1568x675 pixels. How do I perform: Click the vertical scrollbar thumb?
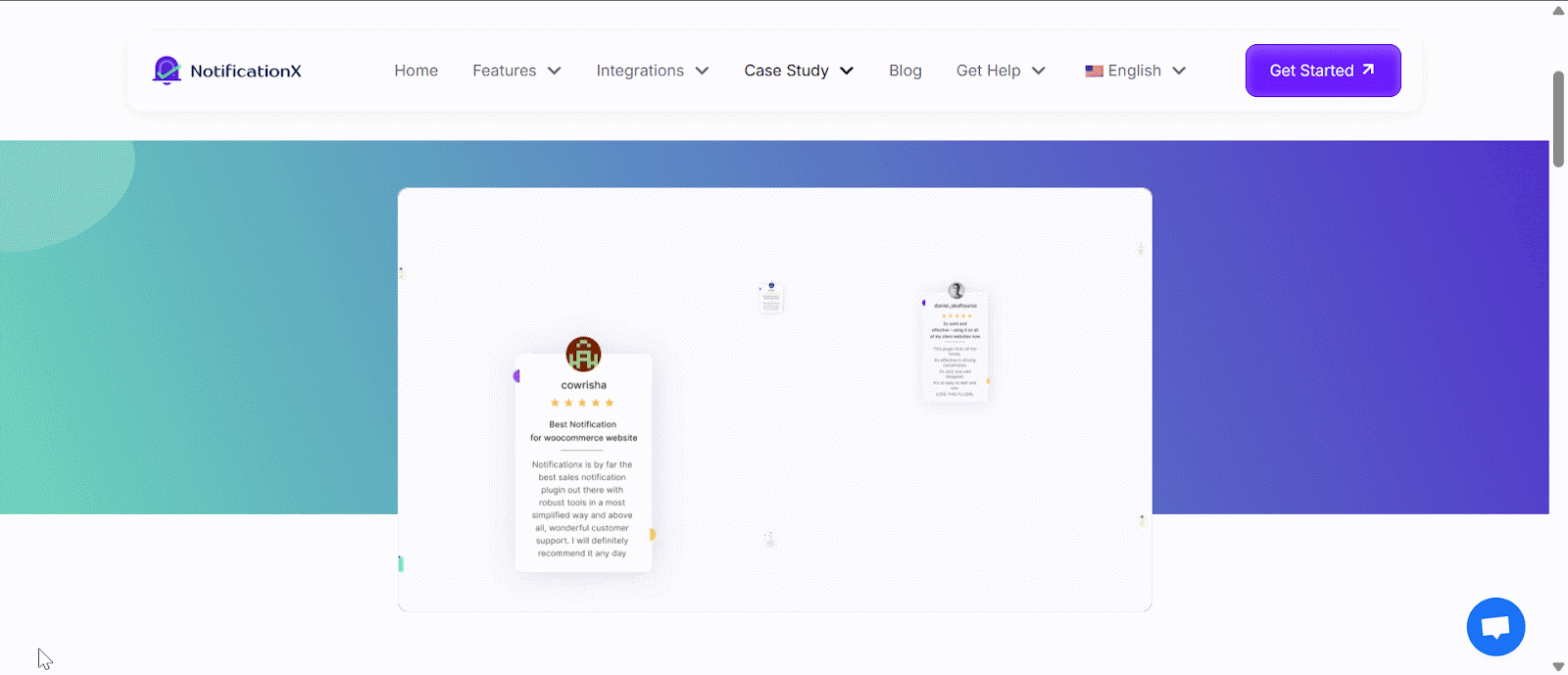1558,119
